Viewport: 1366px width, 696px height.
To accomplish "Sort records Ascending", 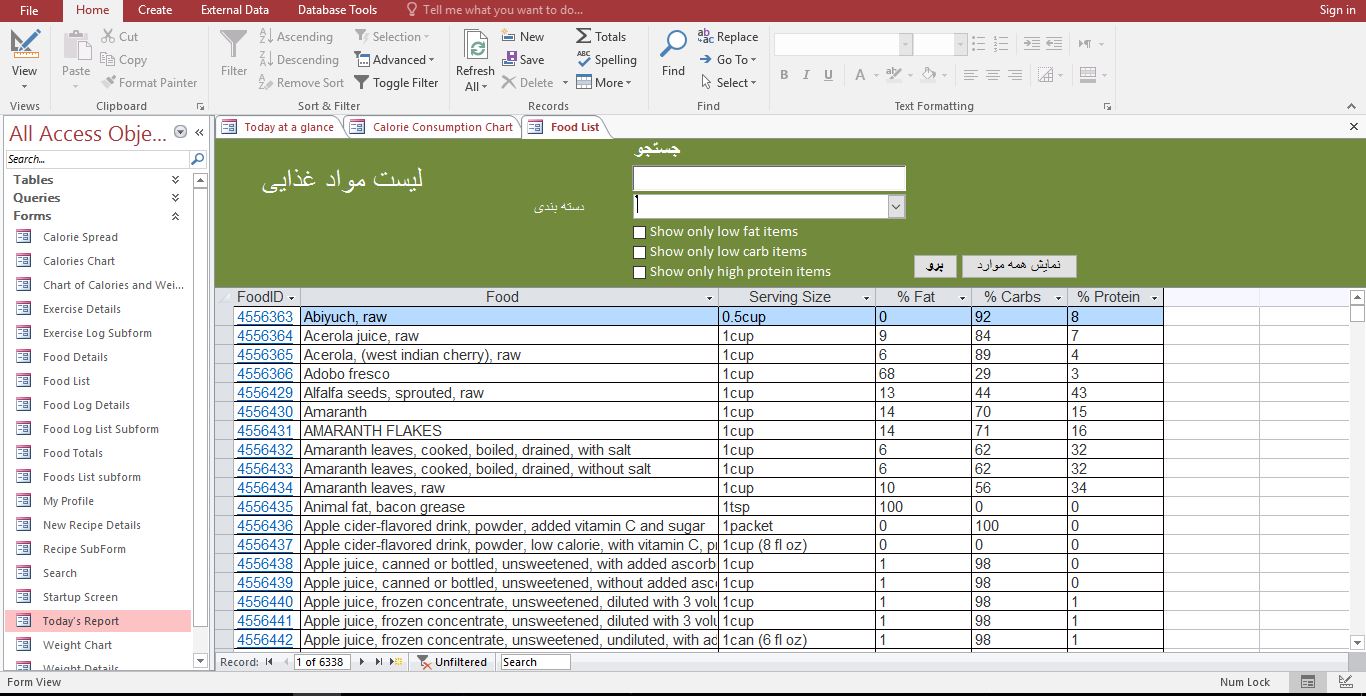I will tap(296, 37).
